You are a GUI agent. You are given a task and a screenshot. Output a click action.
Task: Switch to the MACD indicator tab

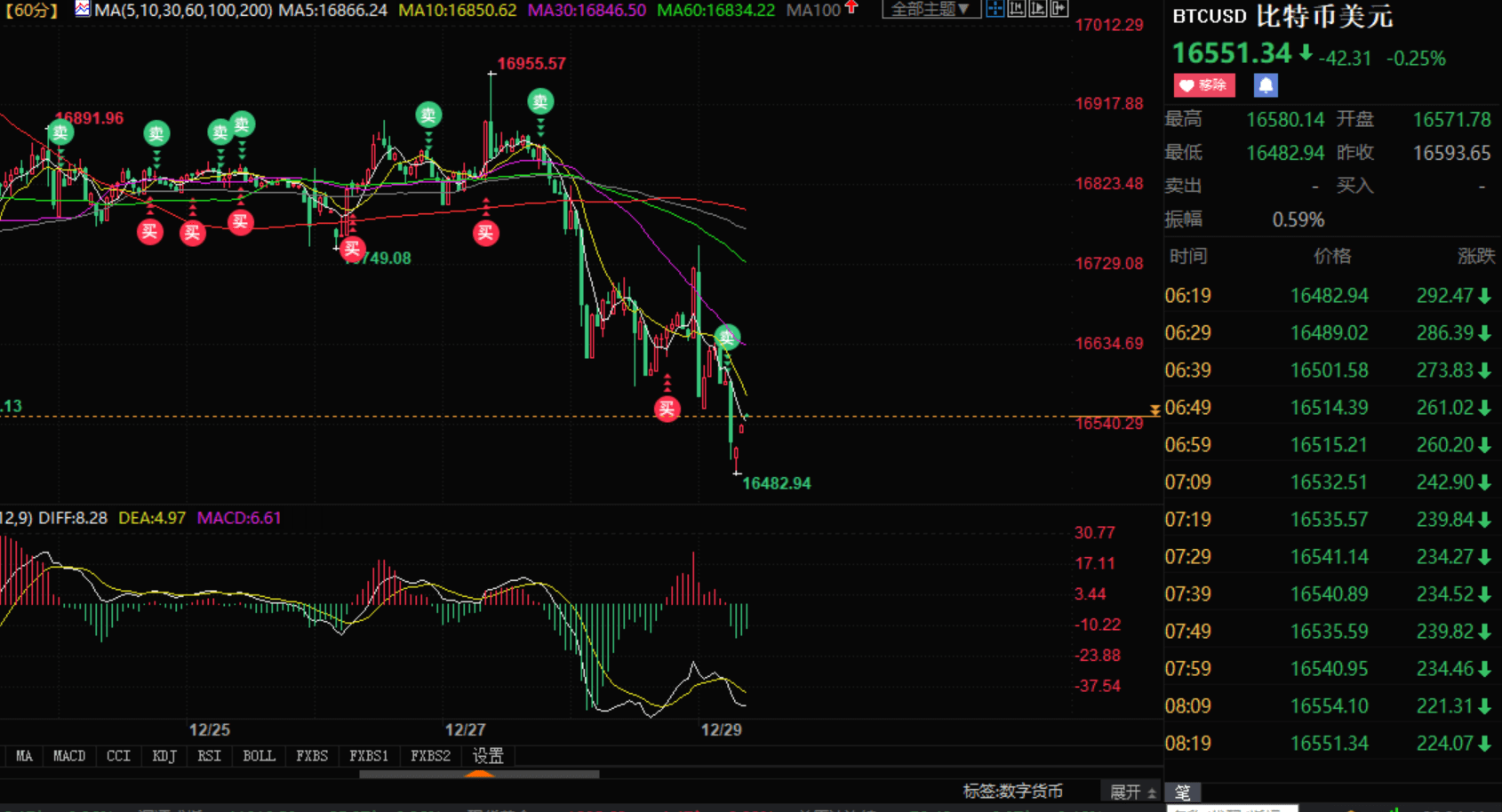(x=69, y=756)
